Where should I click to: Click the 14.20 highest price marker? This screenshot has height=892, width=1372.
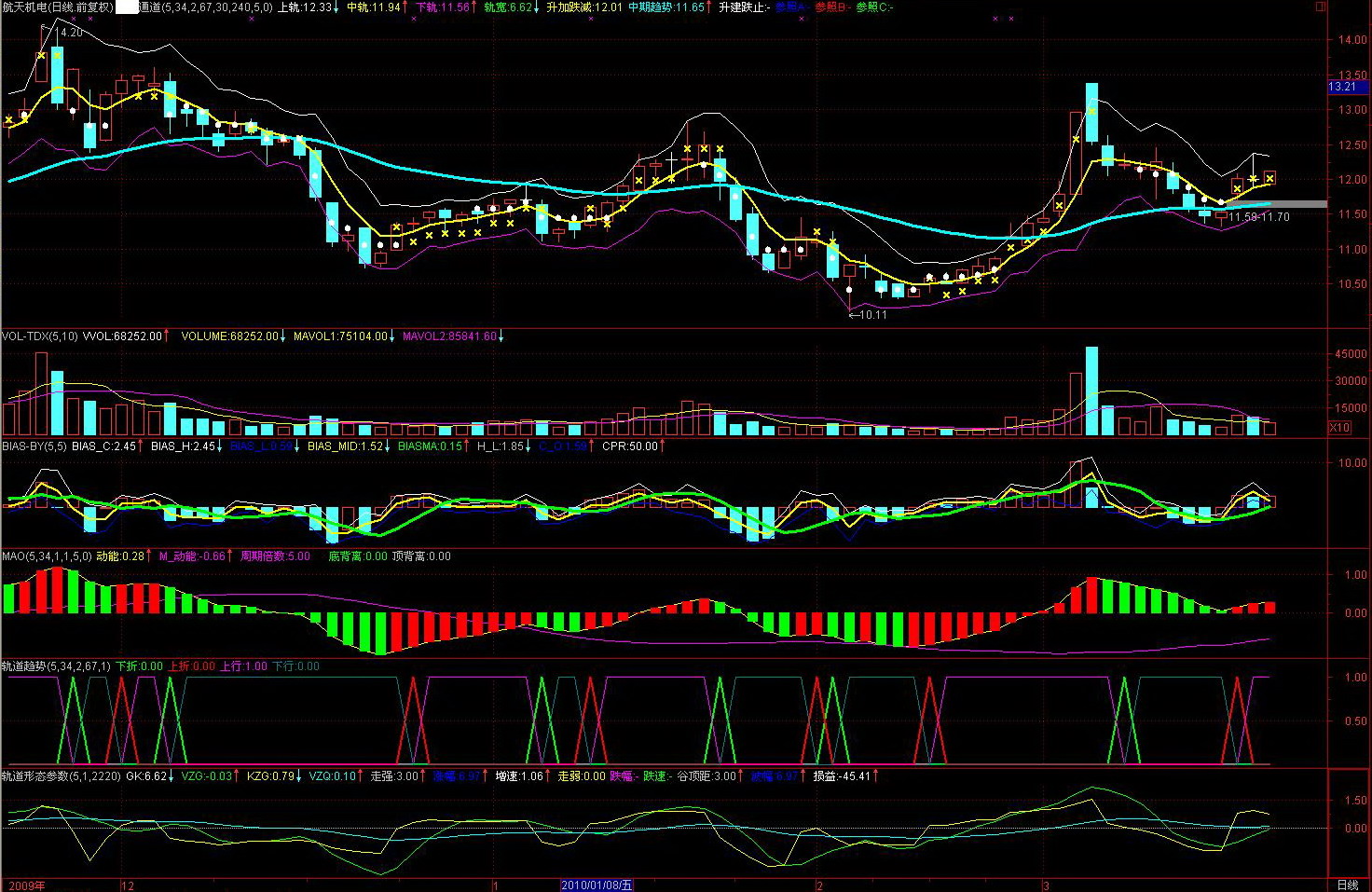pos(70,33)
